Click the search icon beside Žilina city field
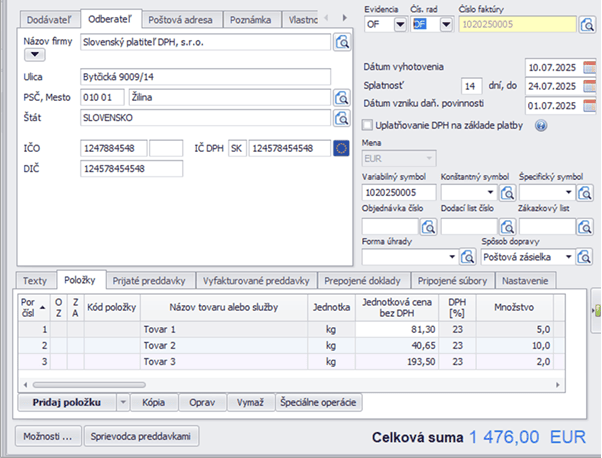This screenshot has height=458, width=602. (x=342, y=97)
